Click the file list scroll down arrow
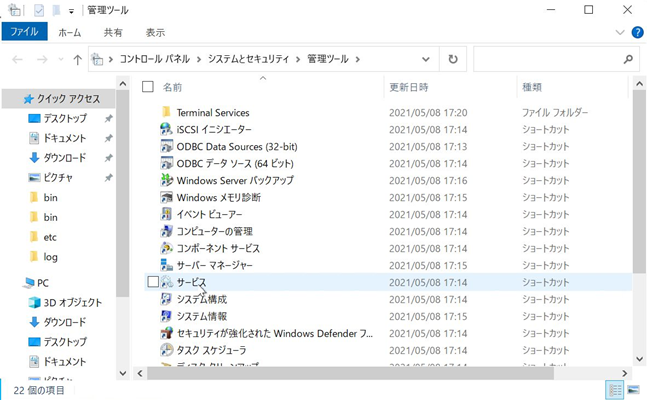The width and height of the screenshot is (647, 400). coord(639,359)
